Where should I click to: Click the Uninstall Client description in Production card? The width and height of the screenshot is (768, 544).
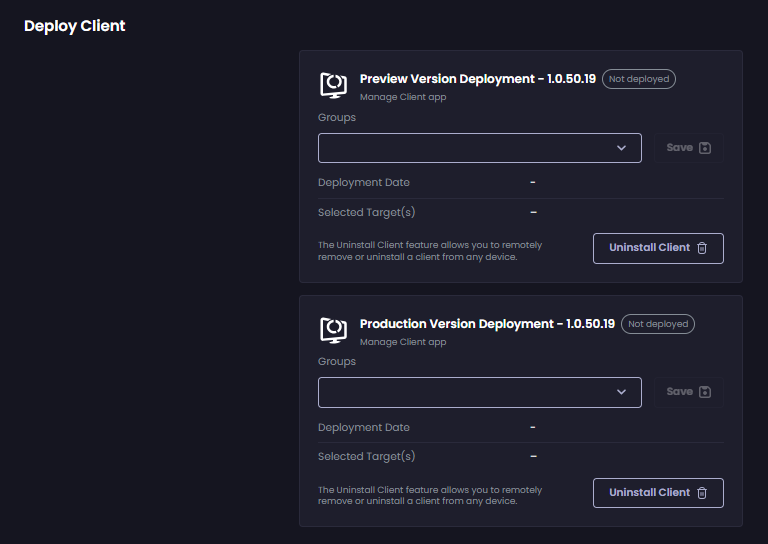[x=430, y=495]
